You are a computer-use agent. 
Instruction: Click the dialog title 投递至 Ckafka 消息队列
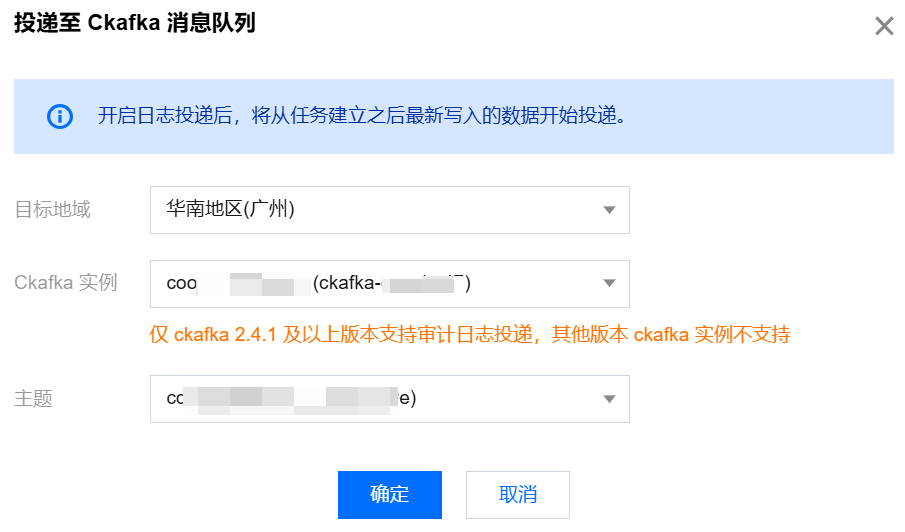coord(135,24)
